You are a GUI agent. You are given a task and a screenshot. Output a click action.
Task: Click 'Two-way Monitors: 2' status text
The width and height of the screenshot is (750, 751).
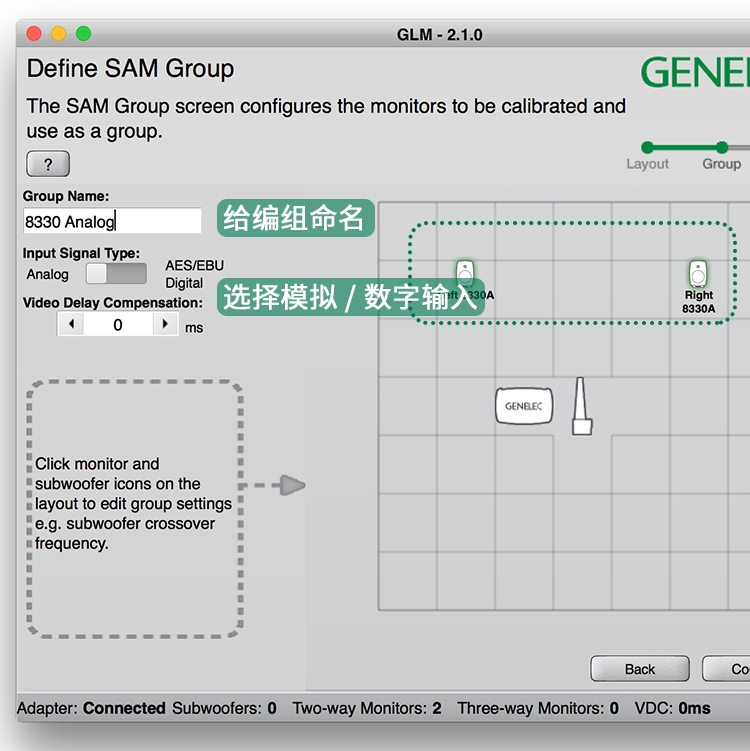pos(367,708)
